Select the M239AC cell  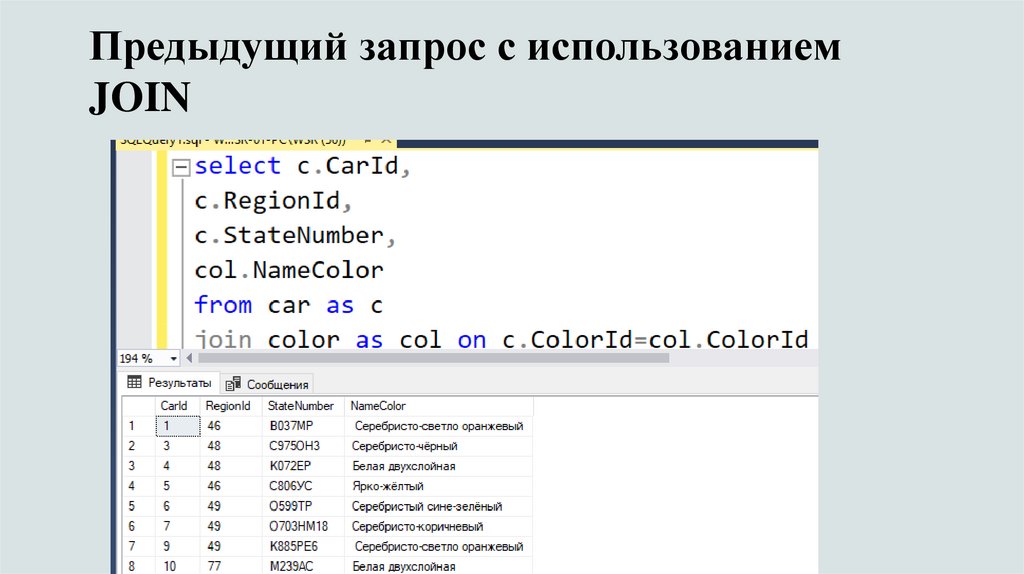point(303,566)
